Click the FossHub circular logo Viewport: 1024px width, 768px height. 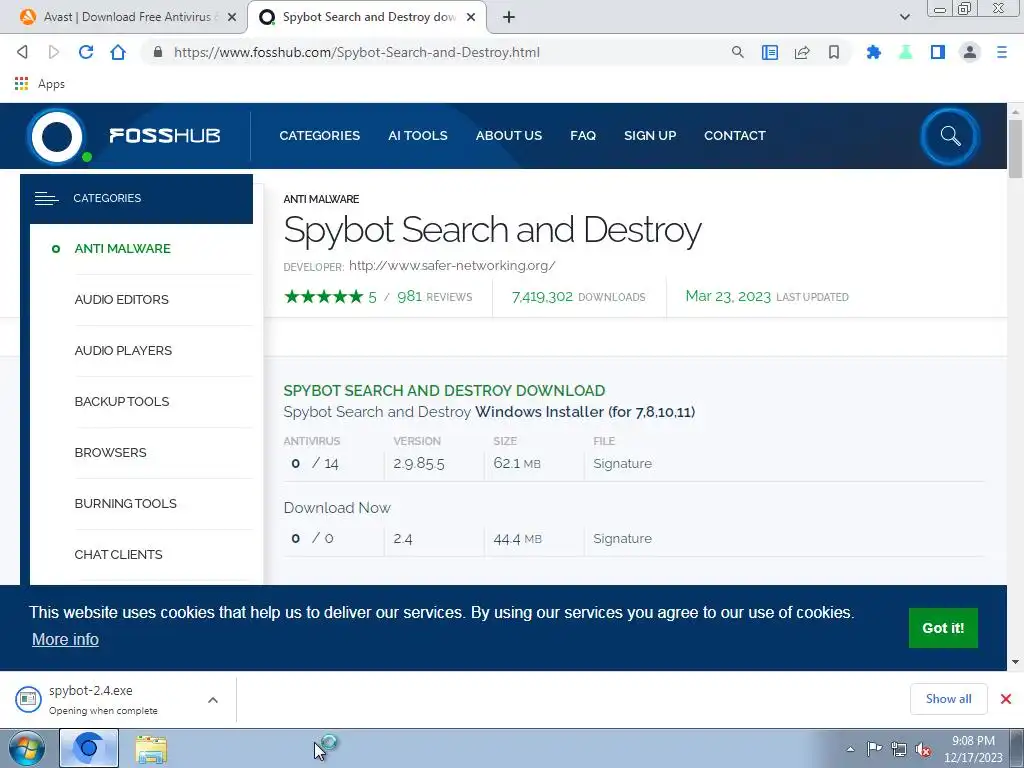tap(57, 136)
